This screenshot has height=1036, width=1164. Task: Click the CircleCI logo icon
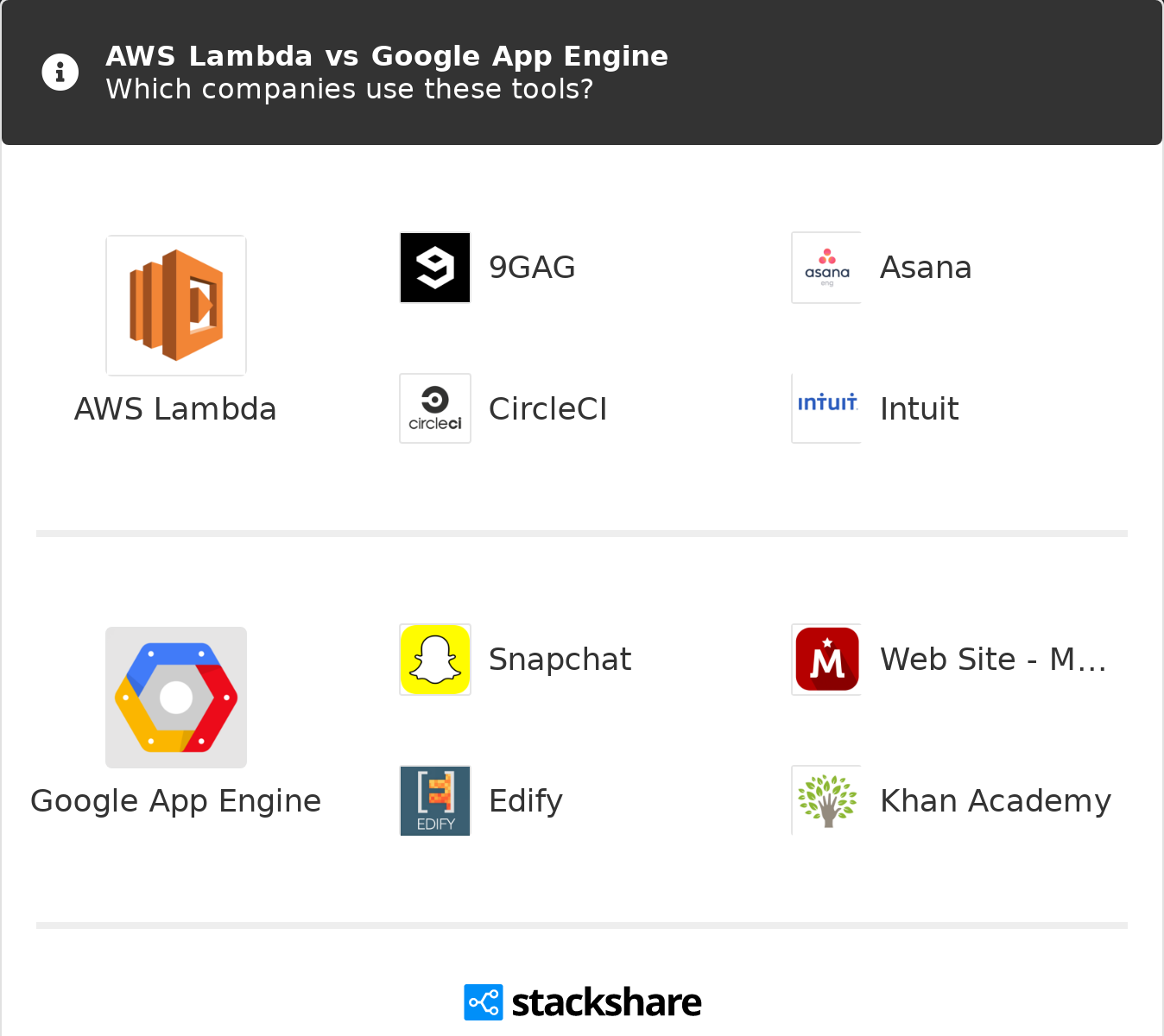(435, 408)
